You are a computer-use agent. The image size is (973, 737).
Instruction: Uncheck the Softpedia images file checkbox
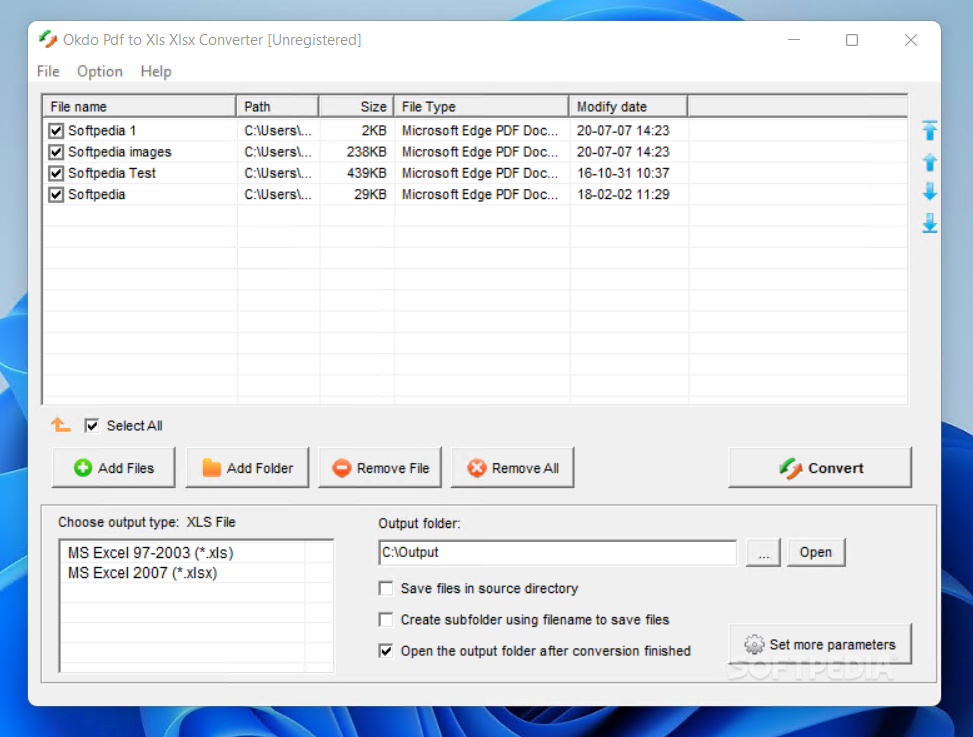pos(56,152)
